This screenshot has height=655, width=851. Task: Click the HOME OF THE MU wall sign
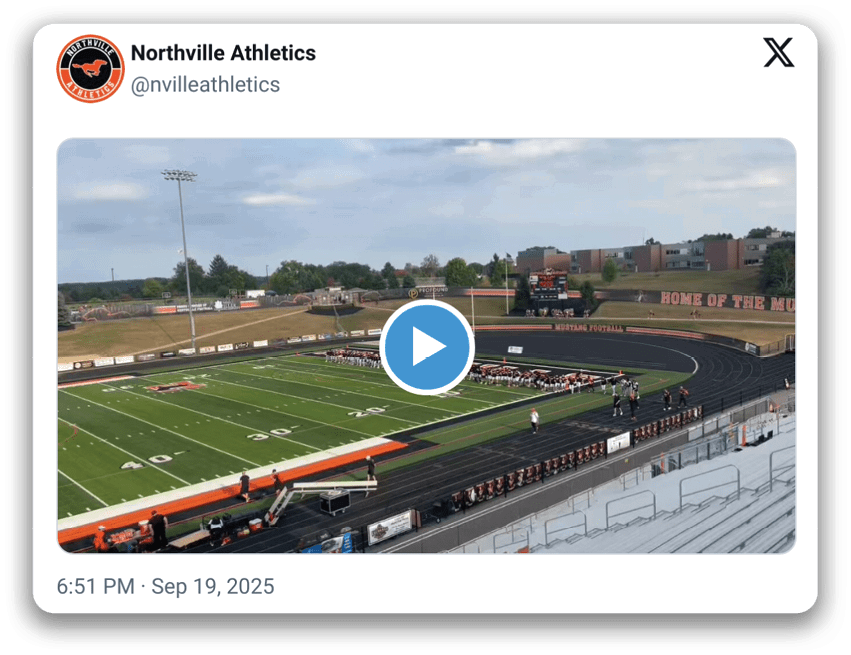tap(727, 301)
